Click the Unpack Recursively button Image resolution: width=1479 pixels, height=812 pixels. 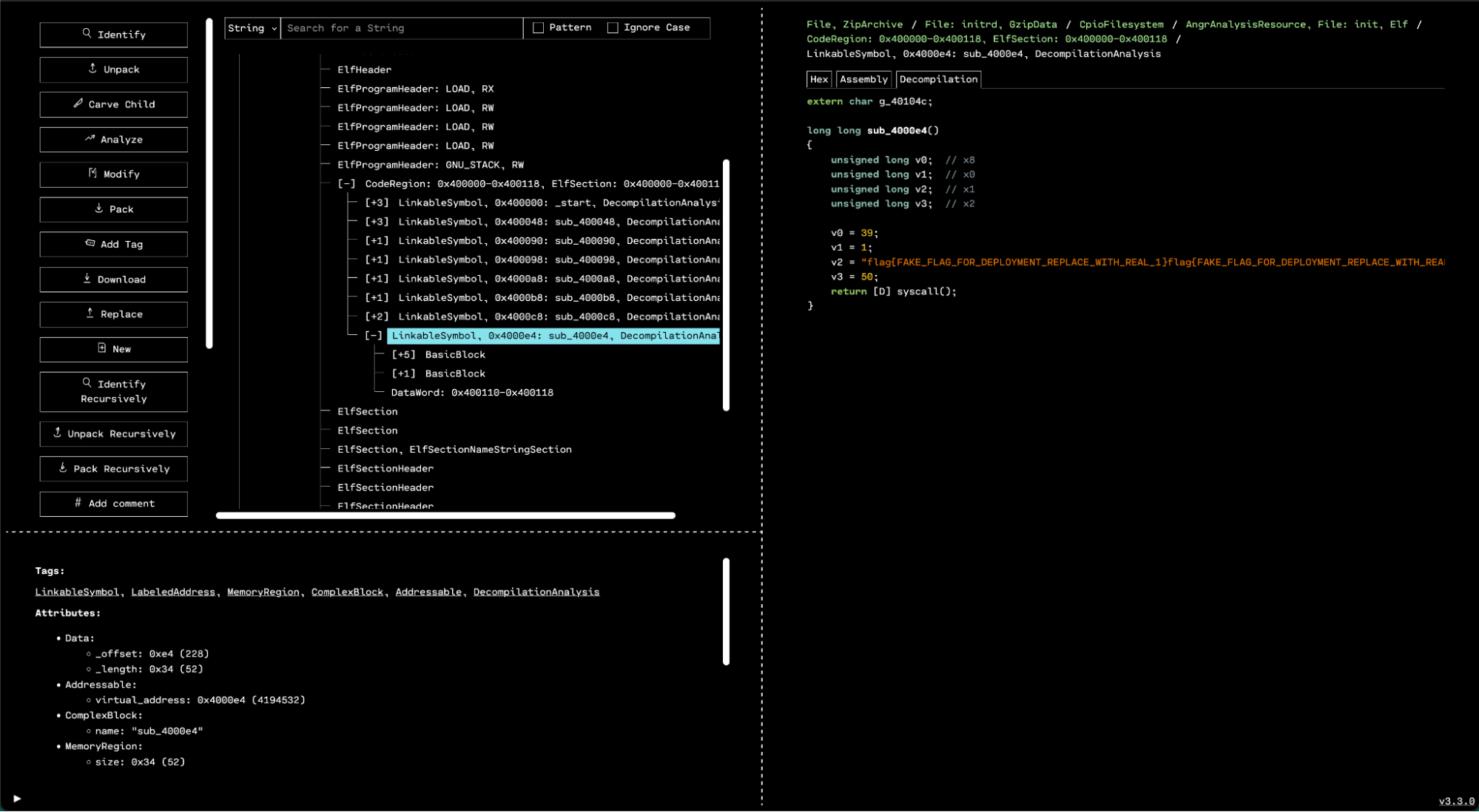tap(113, 434)
